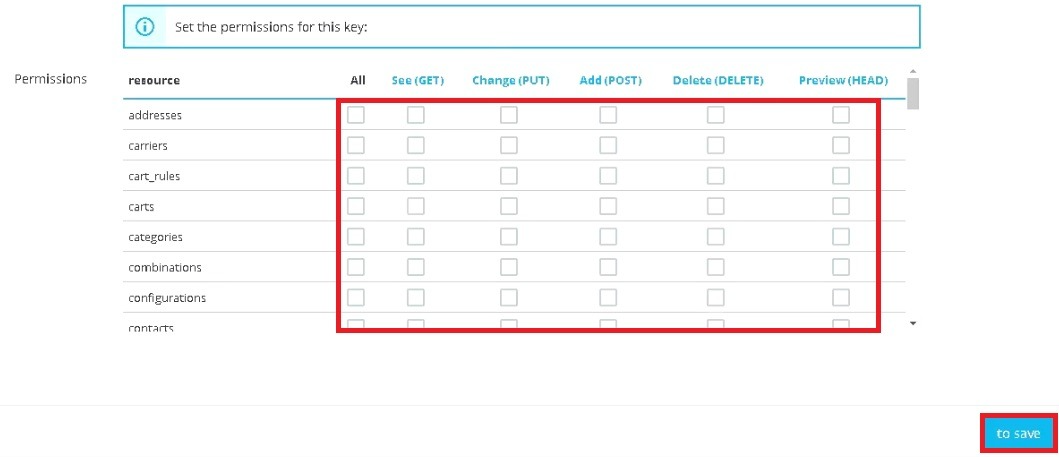
Task: Check the All box for cart_rules
Action: pos(356,176)
